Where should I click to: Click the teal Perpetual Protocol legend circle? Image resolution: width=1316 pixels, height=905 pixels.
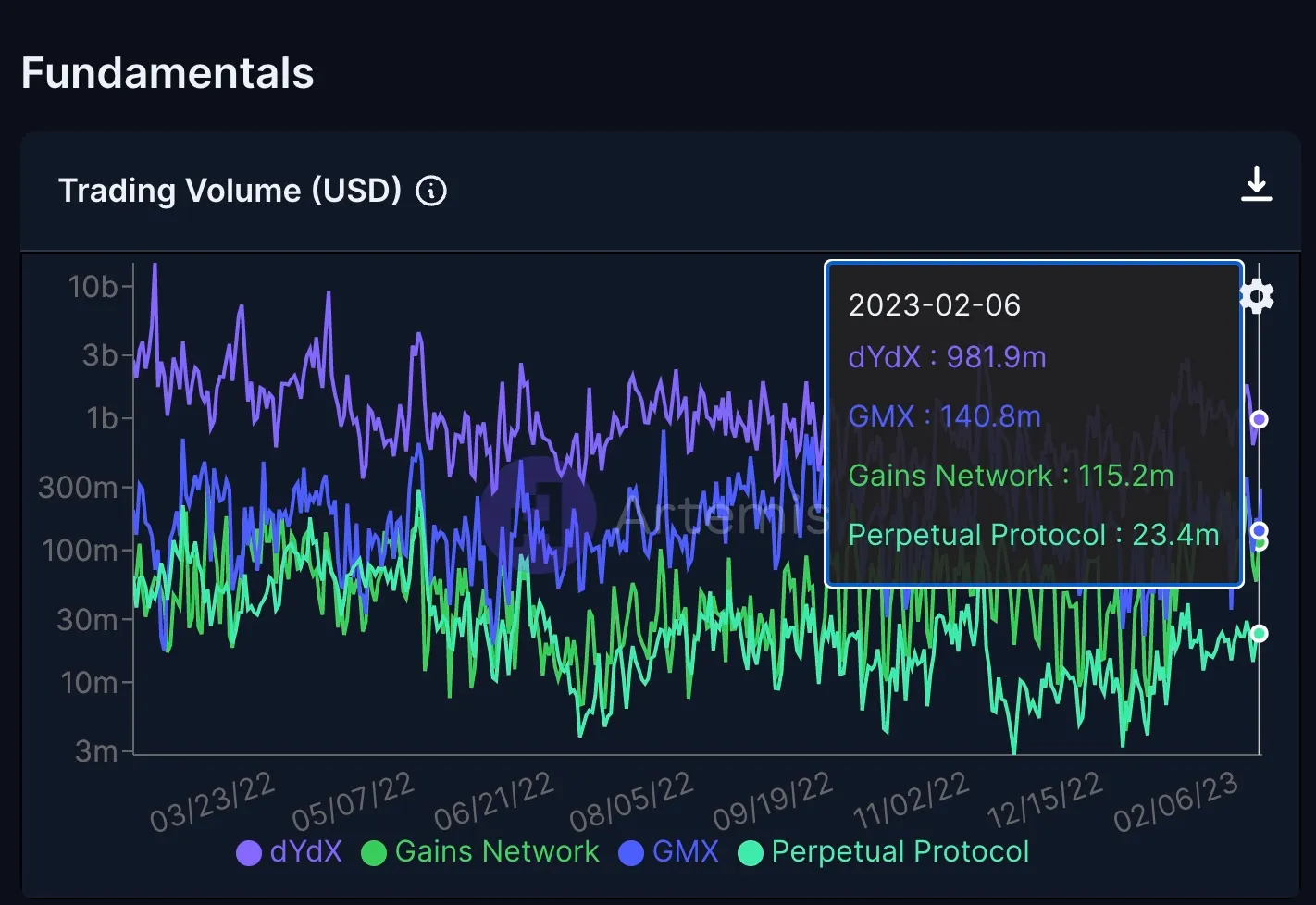[751, 852]
